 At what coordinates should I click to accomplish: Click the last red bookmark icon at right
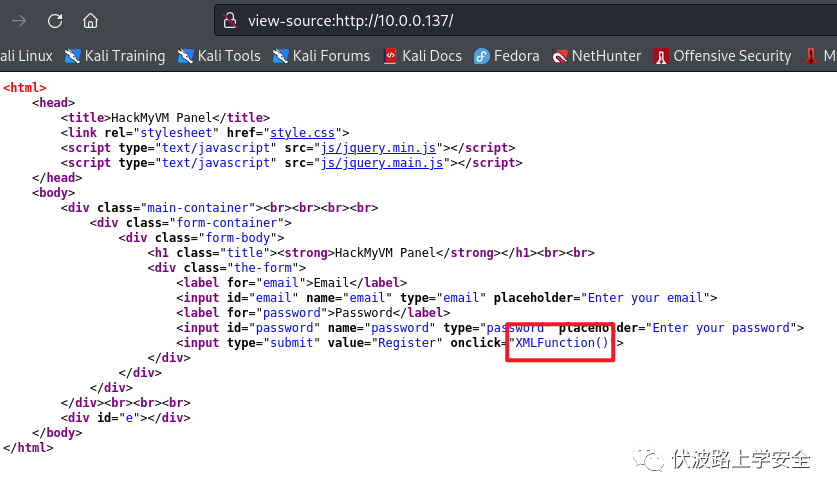tap(811, 56)
